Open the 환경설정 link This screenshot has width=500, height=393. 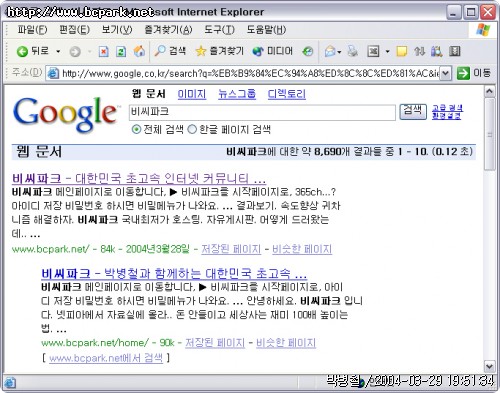(446, 116)
